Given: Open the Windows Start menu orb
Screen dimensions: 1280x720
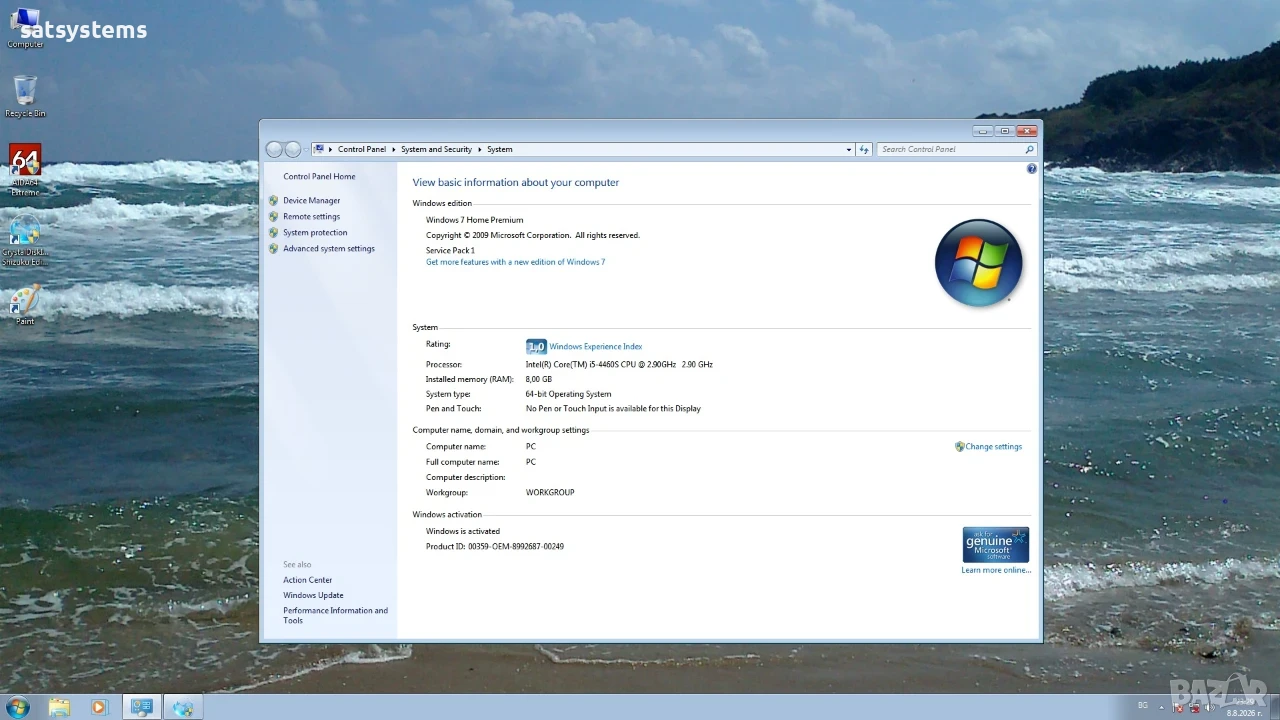Looking at the screenshot, I should click(x=17, y=707).
